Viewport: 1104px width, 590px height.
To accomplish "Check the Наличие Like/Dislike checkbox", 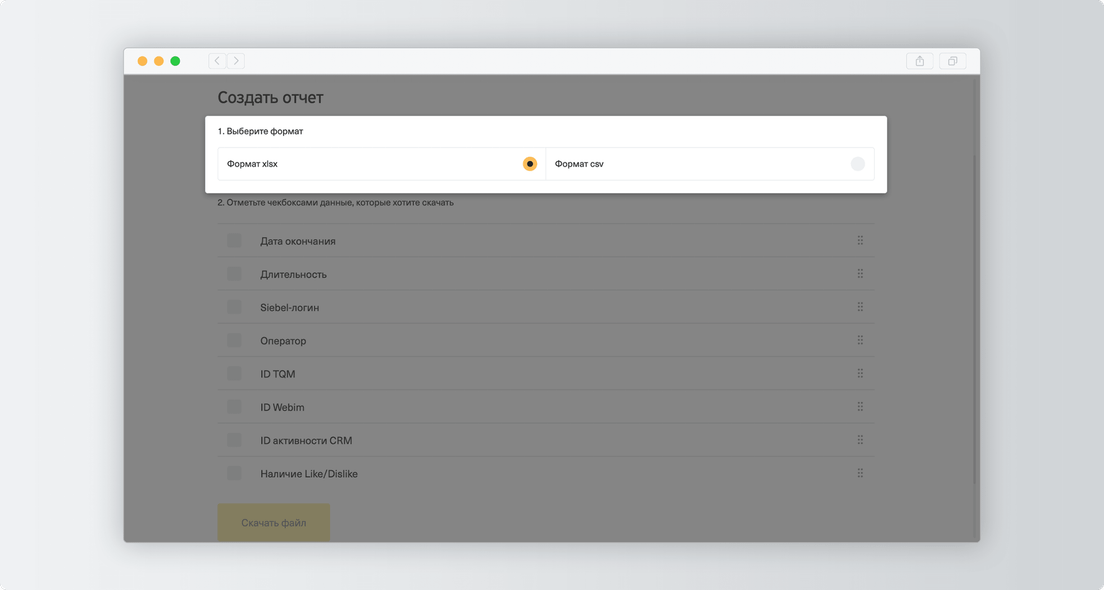I will pyautogui.click(x=234, y=473).
